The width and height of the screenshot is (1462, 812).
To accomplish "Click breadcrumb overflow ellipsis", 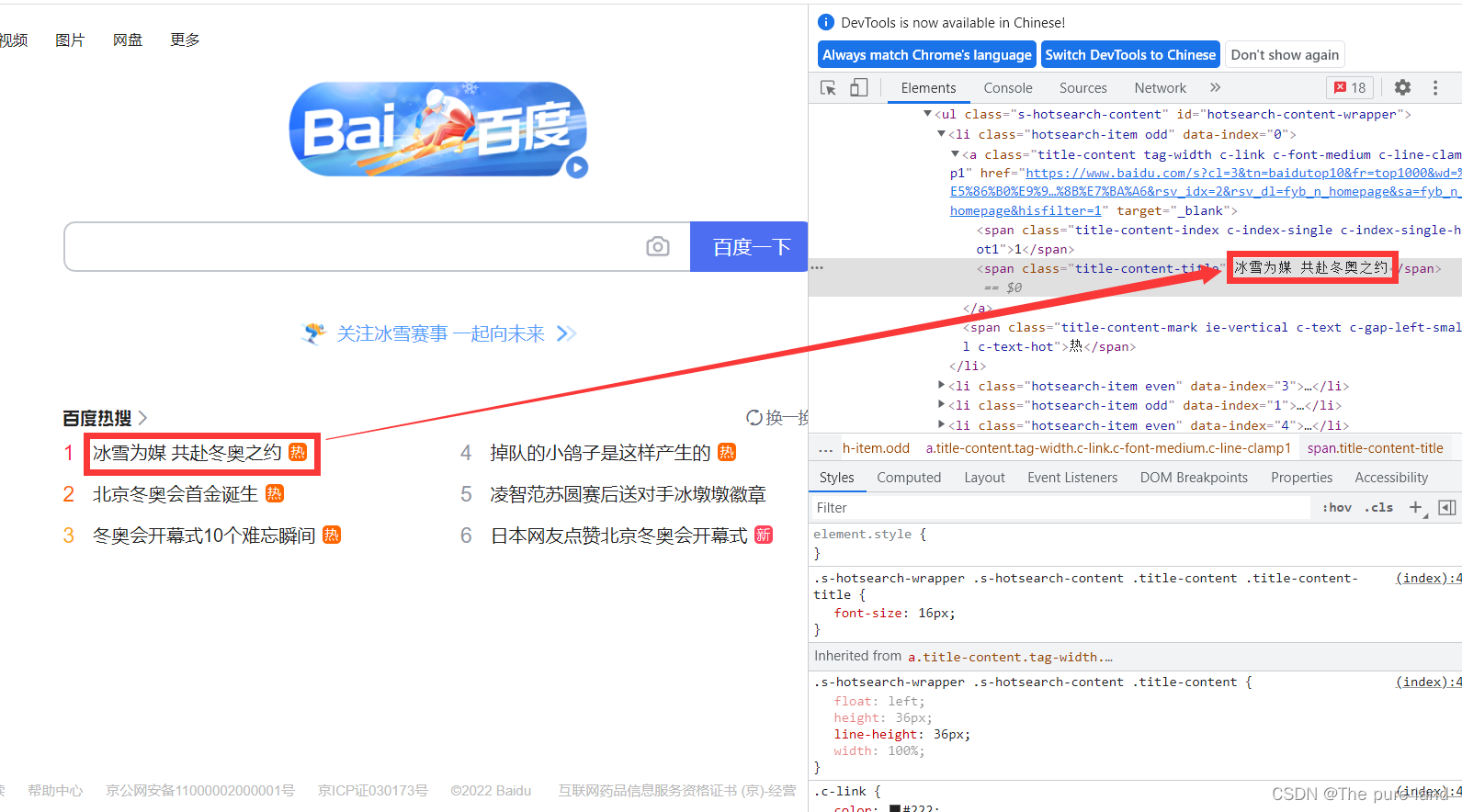I will pyautogui.click(x=825, y=449).
